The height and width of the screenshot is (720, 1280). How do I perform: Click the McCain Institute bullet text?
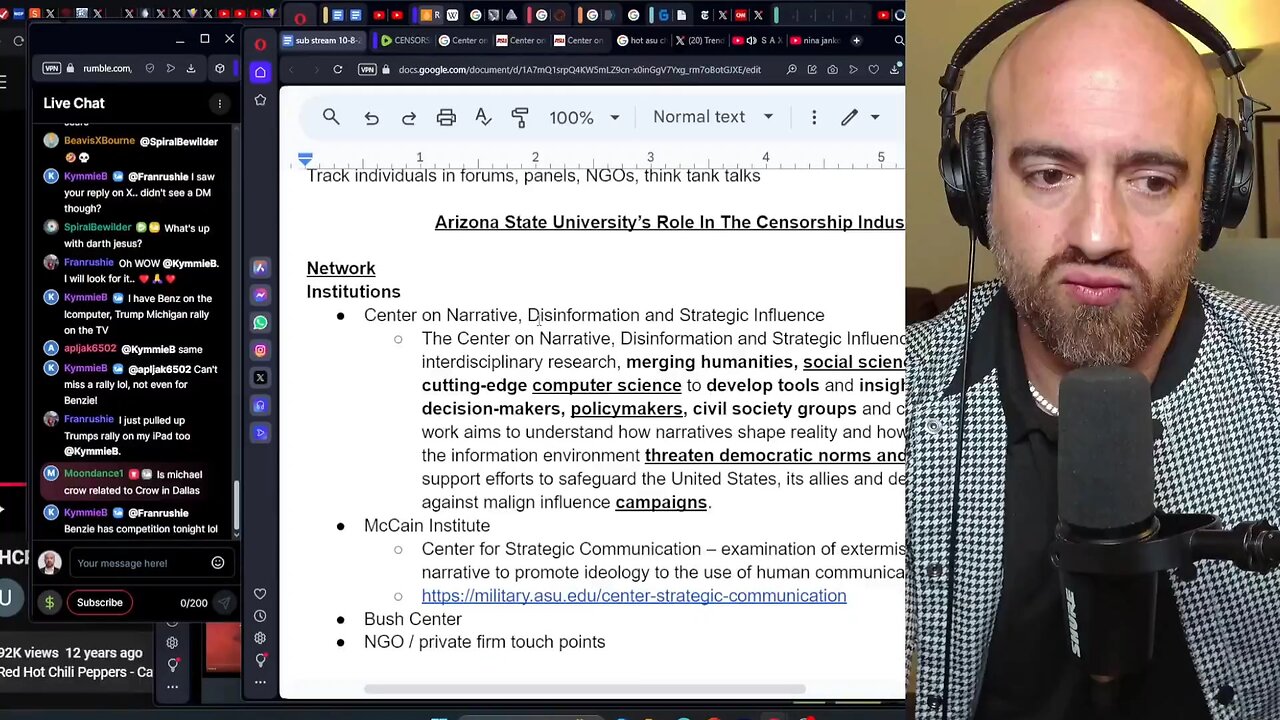pos(427,525)
